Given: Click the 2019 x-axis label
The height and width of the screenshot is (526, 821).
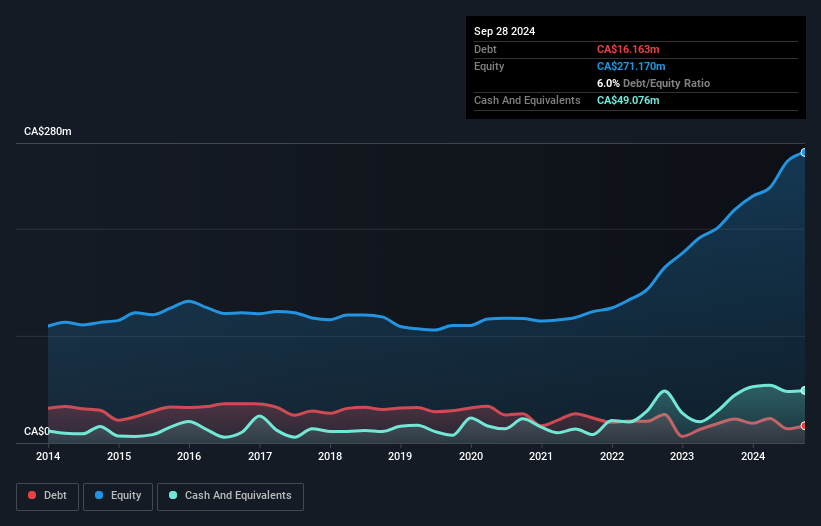Looking at the screenshot, I should [400, 456].
